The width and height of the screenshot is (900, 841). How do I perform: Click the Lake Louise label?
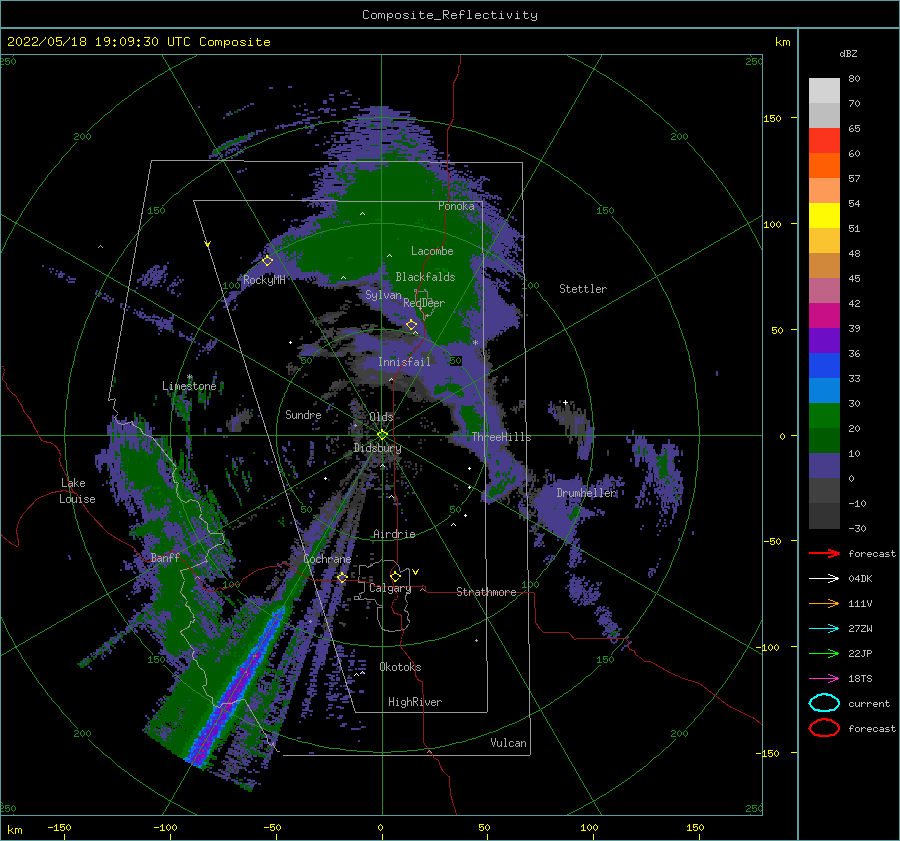(x=77, y=491)
